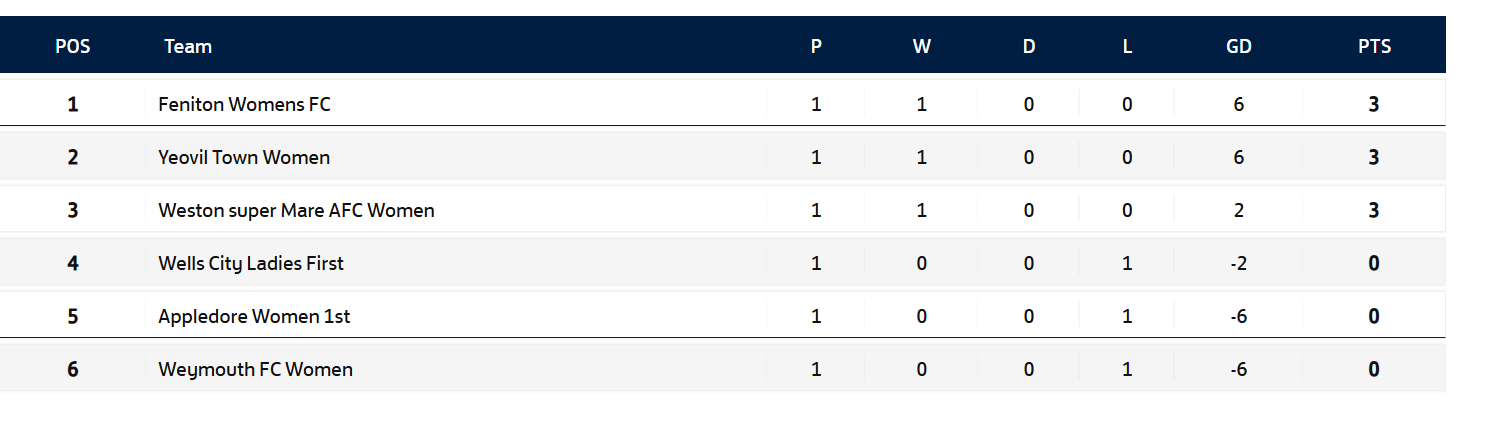Click position number 1 cell
1486x427 pixels.
point(73,104)
